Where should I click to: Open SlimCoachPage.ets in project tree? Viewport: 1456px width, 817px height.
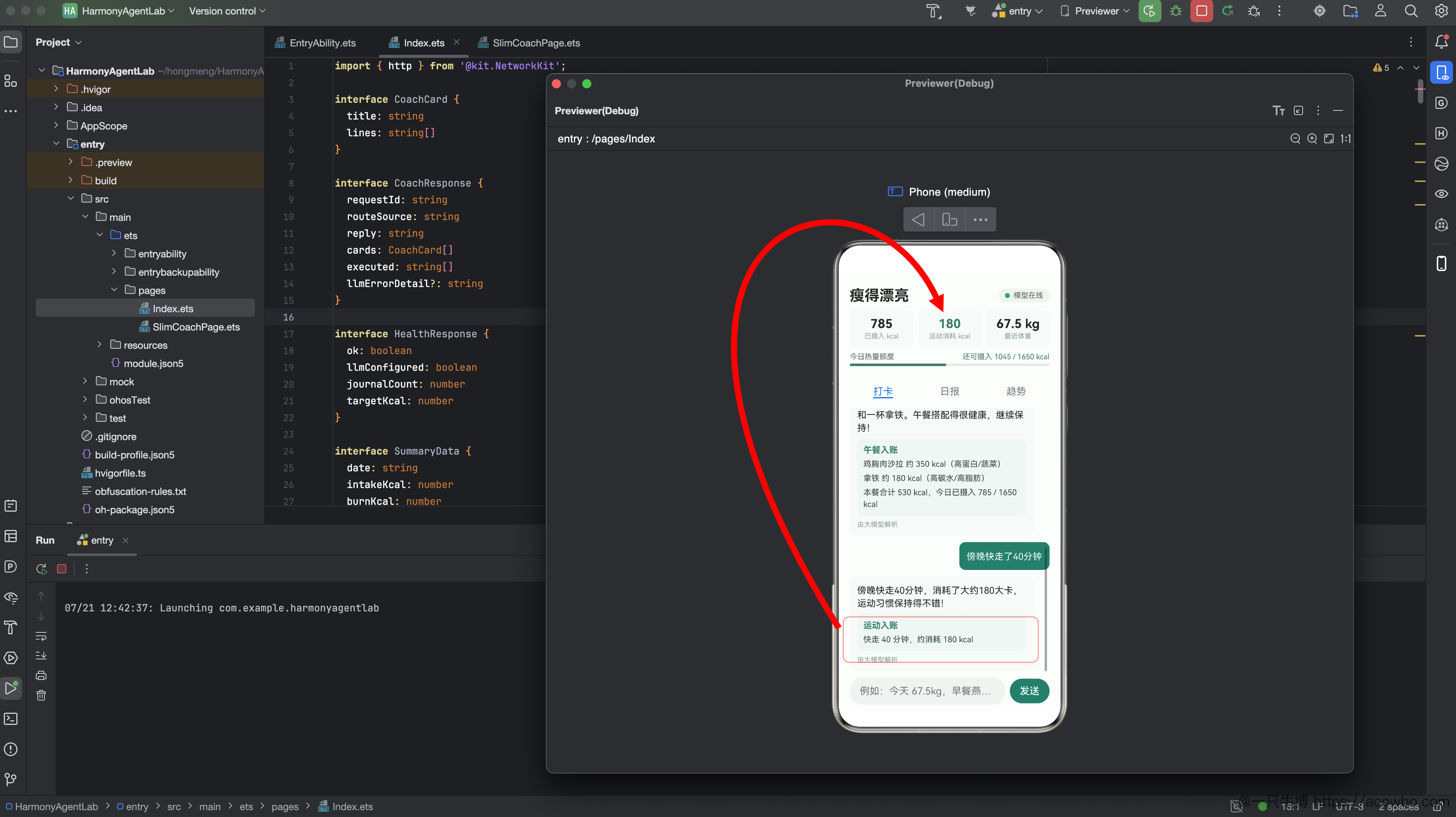click(190, 327)
